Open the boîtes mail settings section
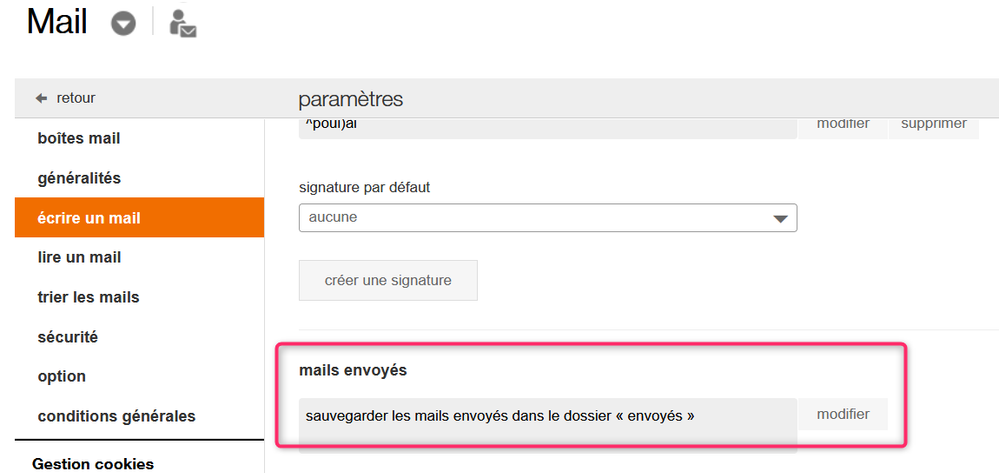This screenshot has height=473, width=999. coord(79,138)
